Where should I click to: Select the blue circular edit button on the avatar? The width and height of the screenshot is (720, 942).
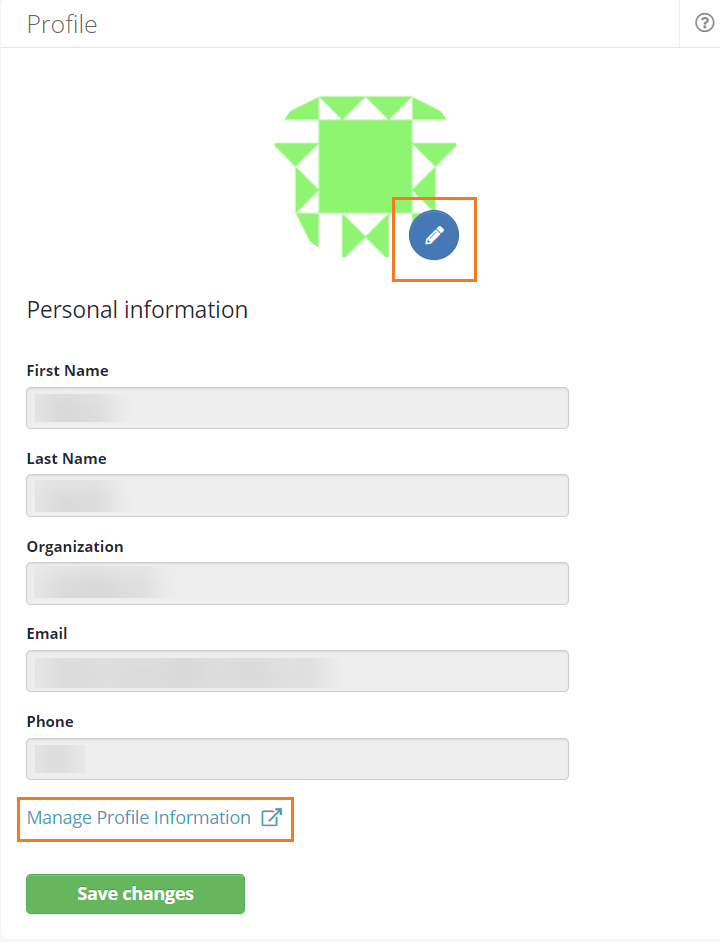(433, 235)
